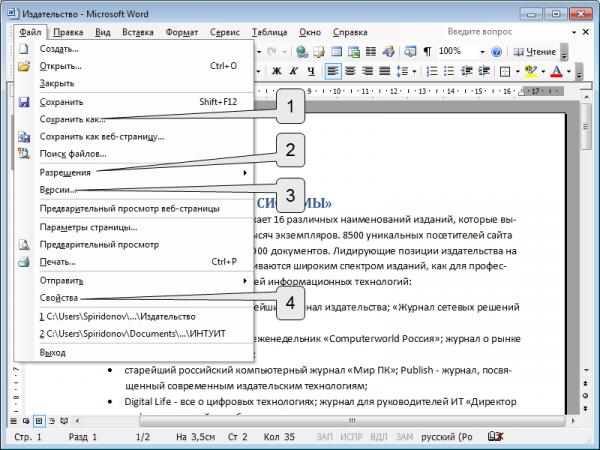Click the Введите вопрос help field
Screen dimensions: 600x450
[x=507, y=32]
